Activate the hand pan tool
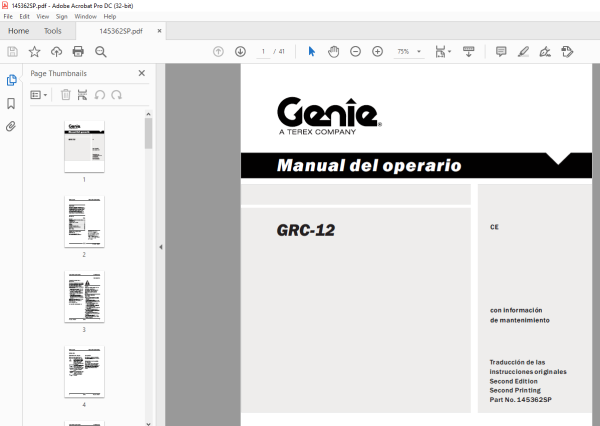Viewport: 600px width, 426px height. 334,51
